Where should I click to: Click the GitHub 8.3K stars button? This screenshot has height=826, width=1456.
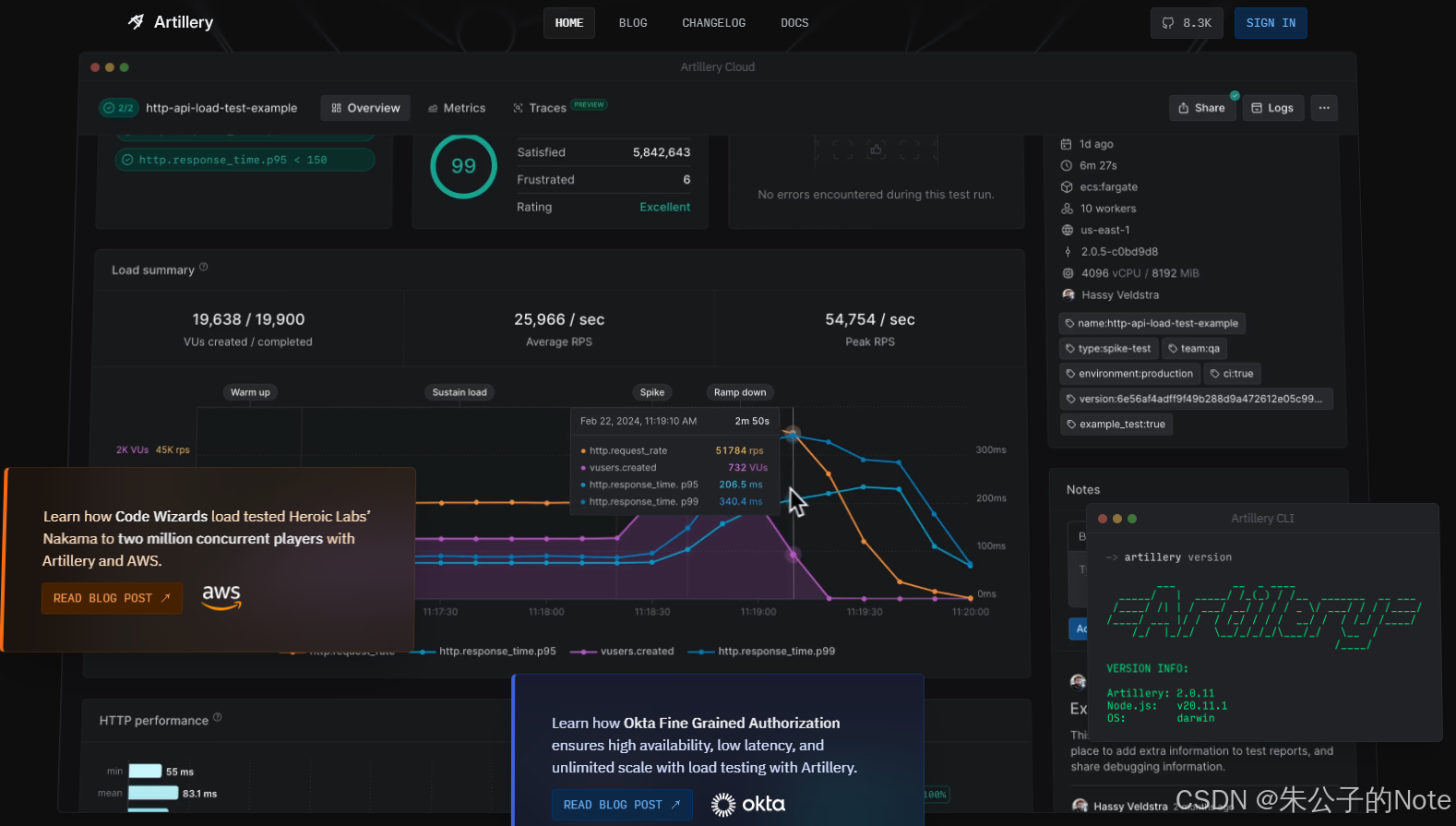[1187, 23]
